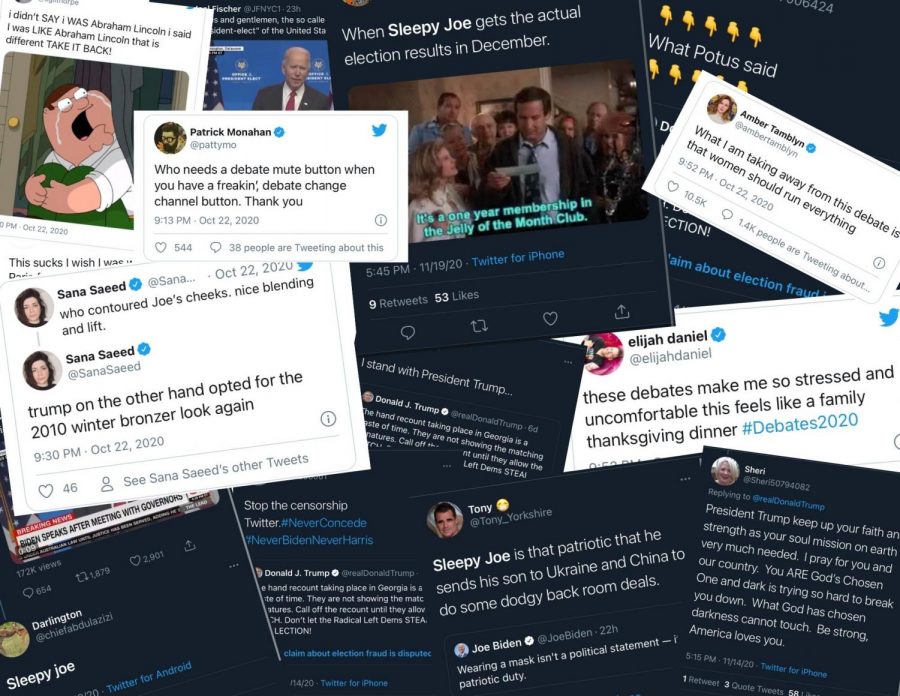Click heart icon on Amber Tamblyn's tweet
Image resolution: width=900 pixels, height=696 pixels.
(x=673, y=186)
